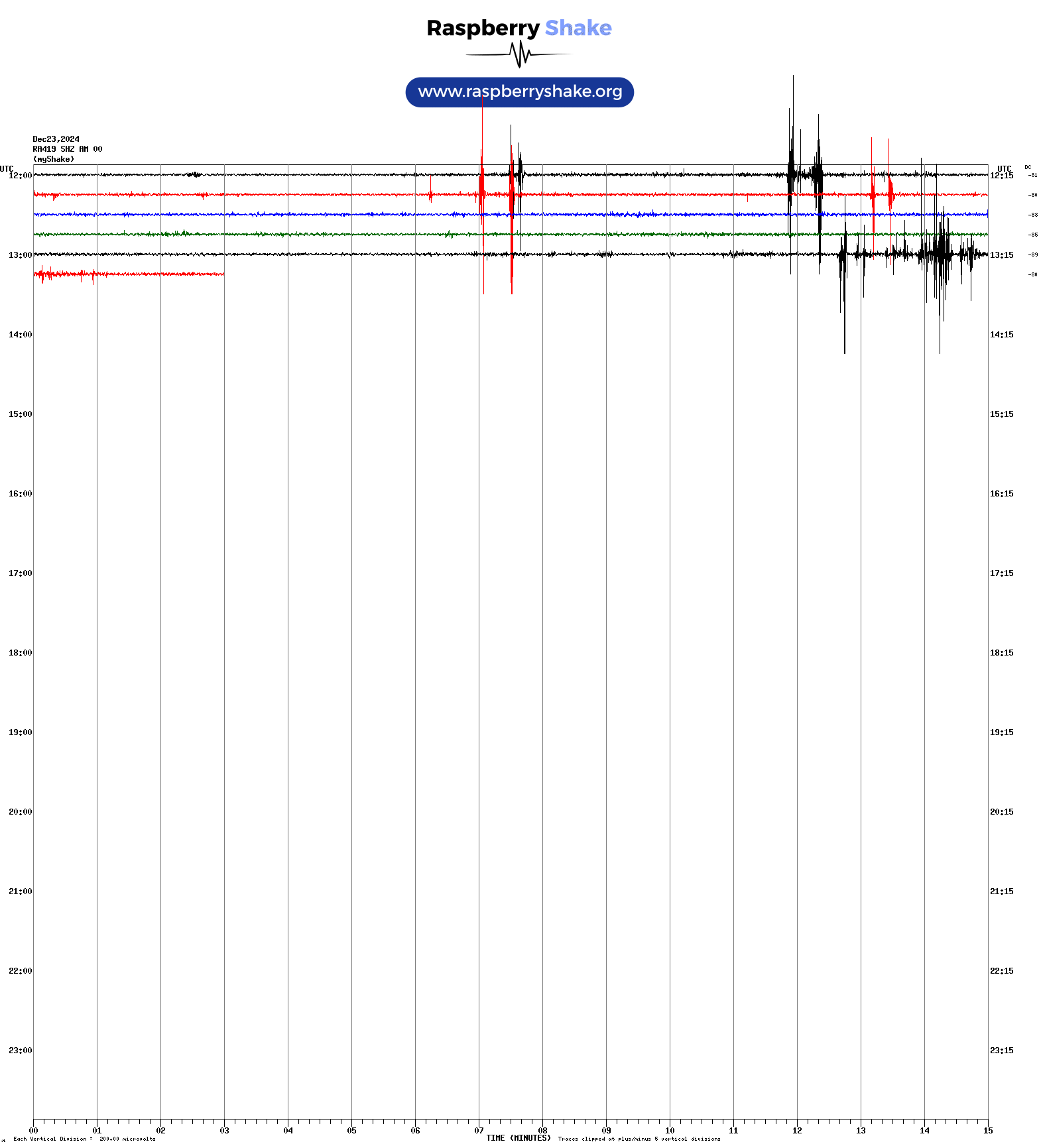This screenshot has width=1041, height=1148.
Task: Click the green 12:45 seismogram trace
Action: (511, 235)
